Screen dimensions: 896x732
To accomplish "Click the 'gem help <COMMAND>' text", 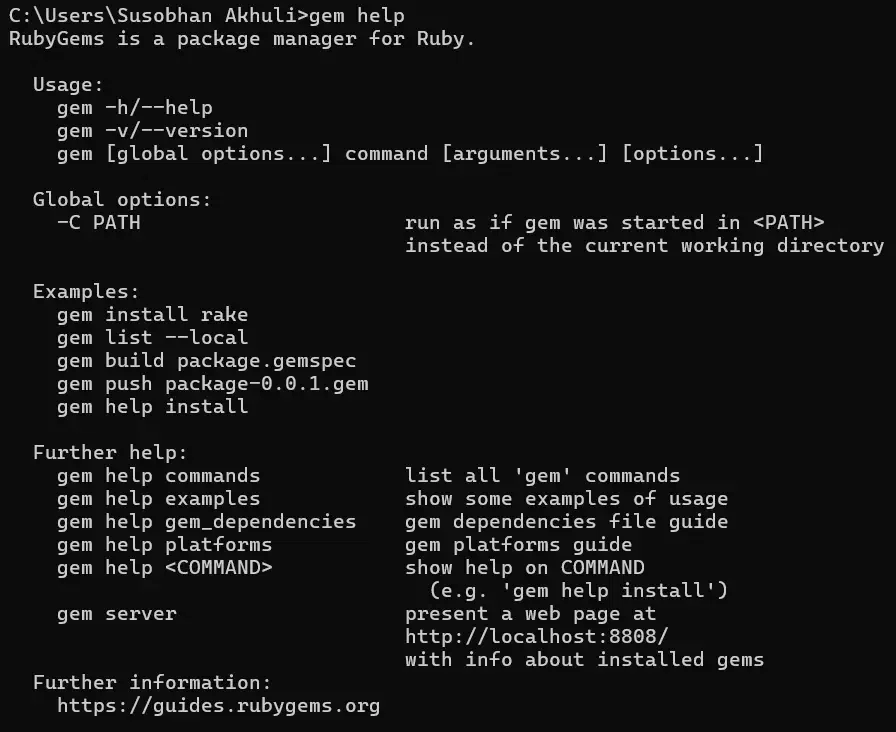I will 164,568.
